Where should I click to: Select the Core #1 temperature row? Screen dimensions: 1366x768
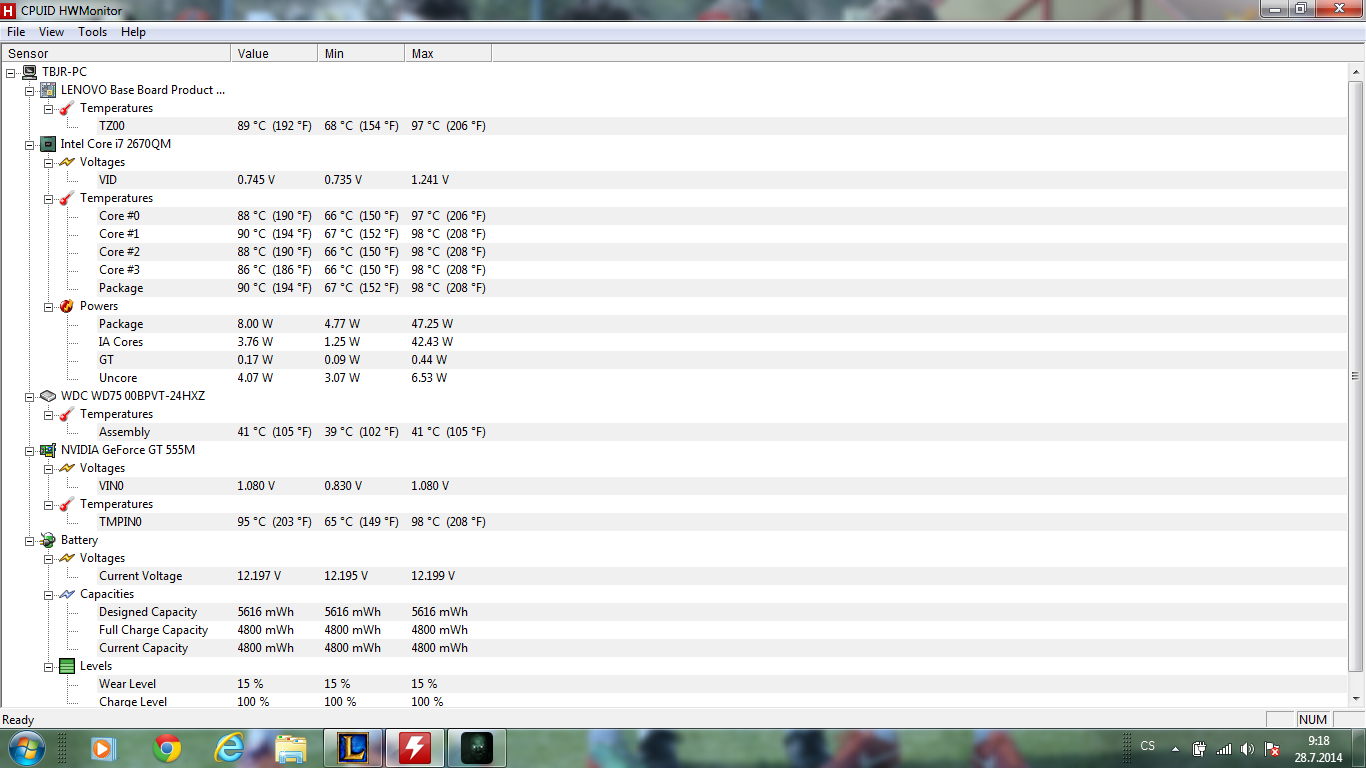pos(119,234)
